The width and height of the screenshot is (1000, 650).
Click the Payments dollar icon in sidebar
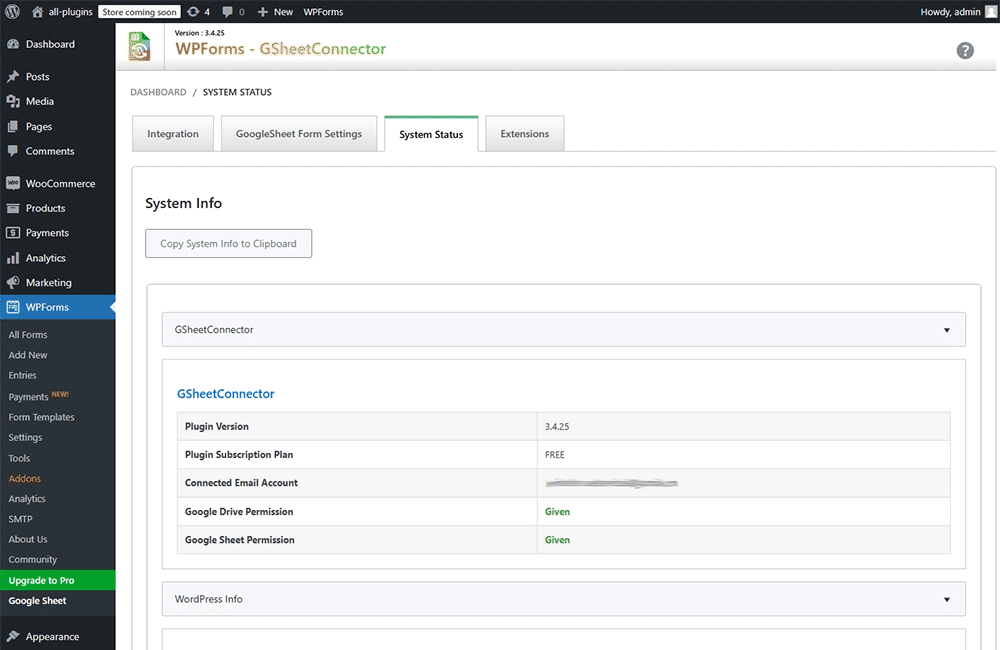(13, 233)
